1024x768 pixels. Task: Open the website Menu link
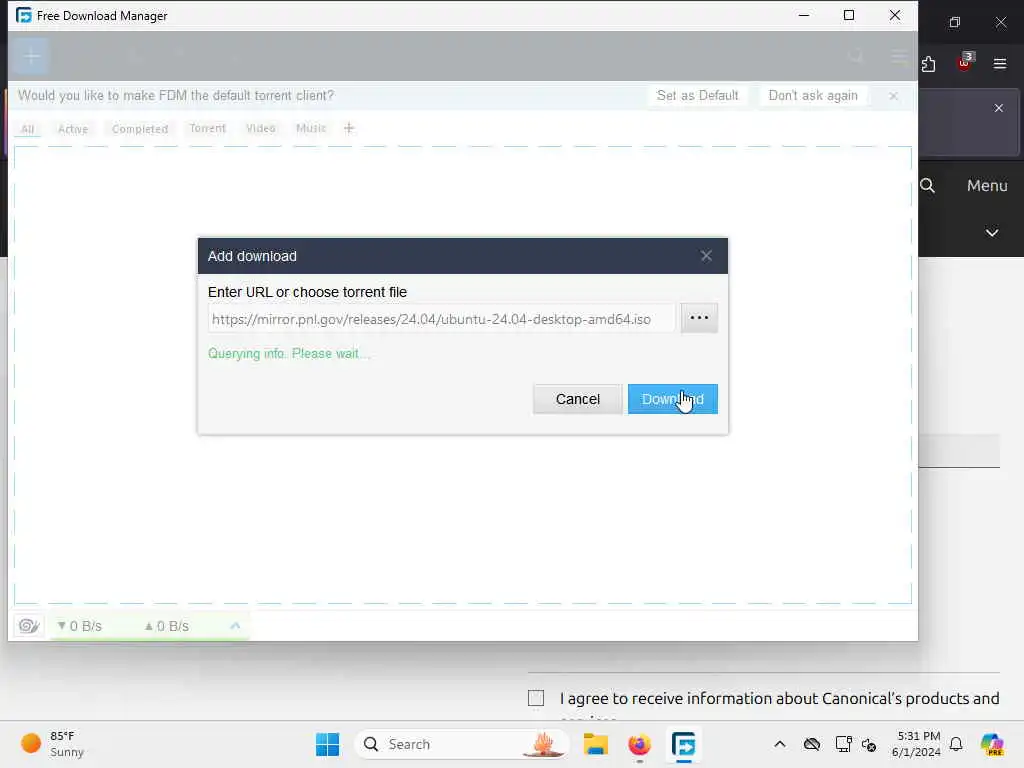tap(987, 185)
